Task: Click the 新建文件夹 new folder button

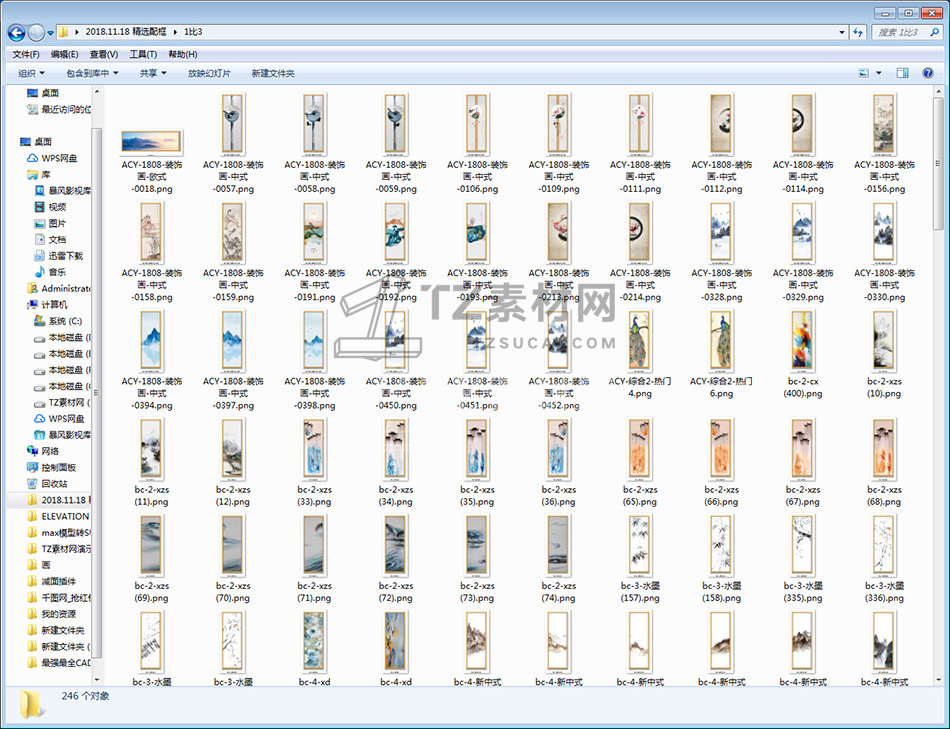Action: click(x=273, y=73)
